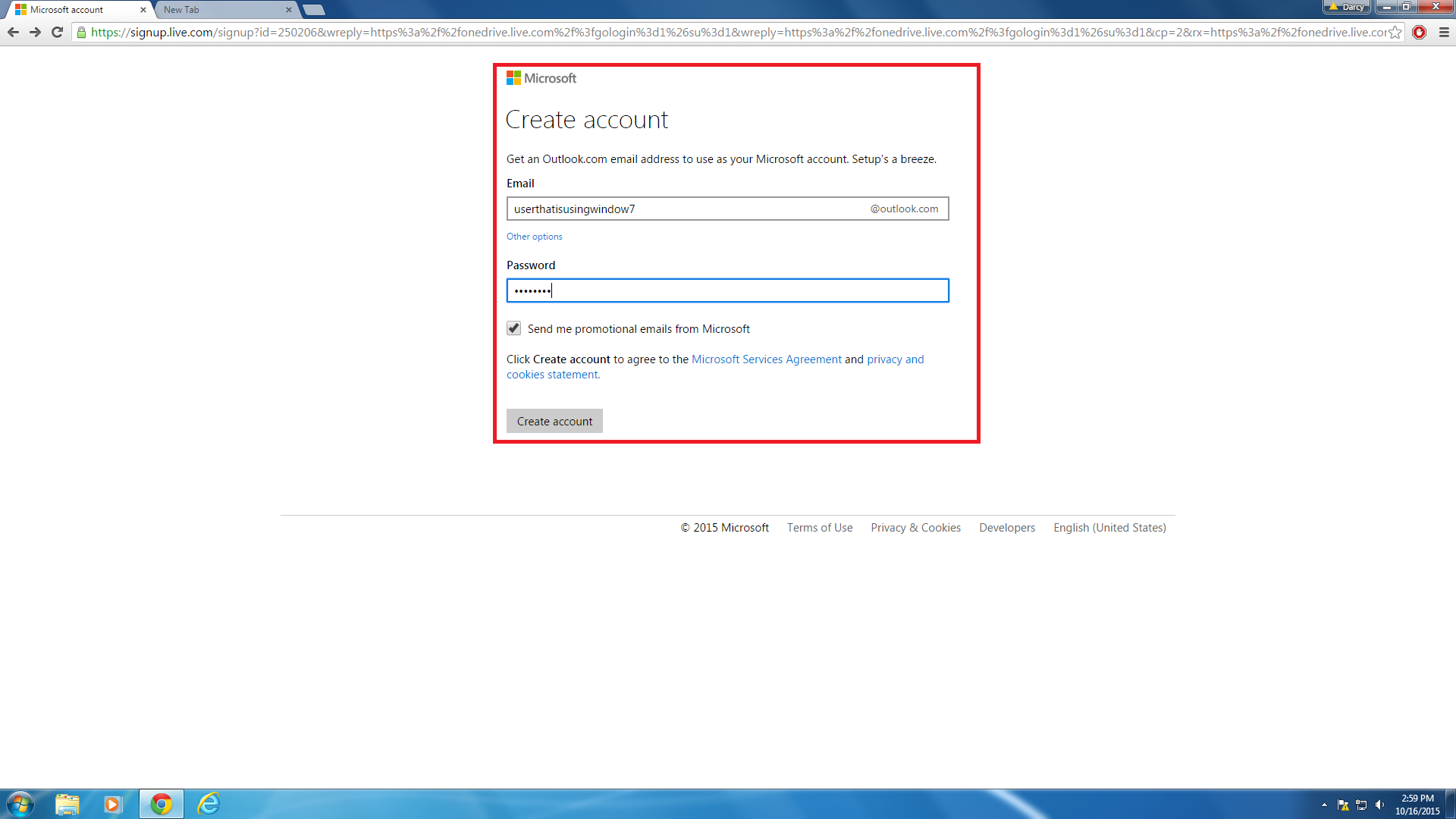
Task: Click into the Email input field
Action: 727,209
